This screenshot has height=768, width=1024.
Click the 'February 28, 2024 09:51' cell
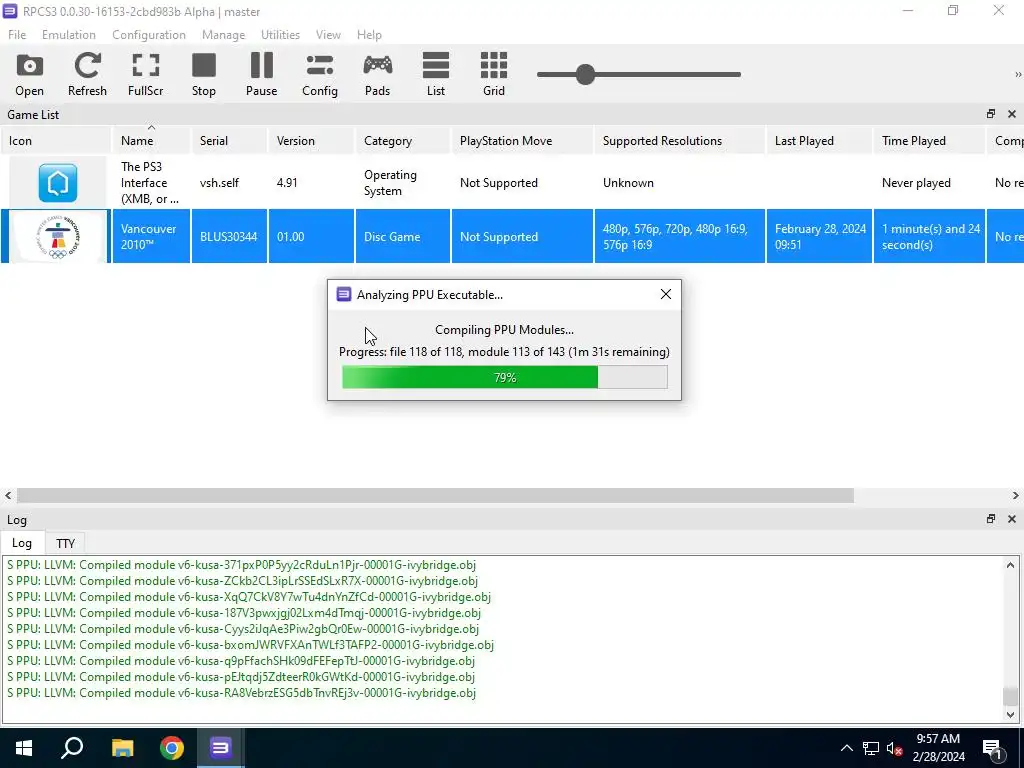pyautogui.click(x=819, y=236)
